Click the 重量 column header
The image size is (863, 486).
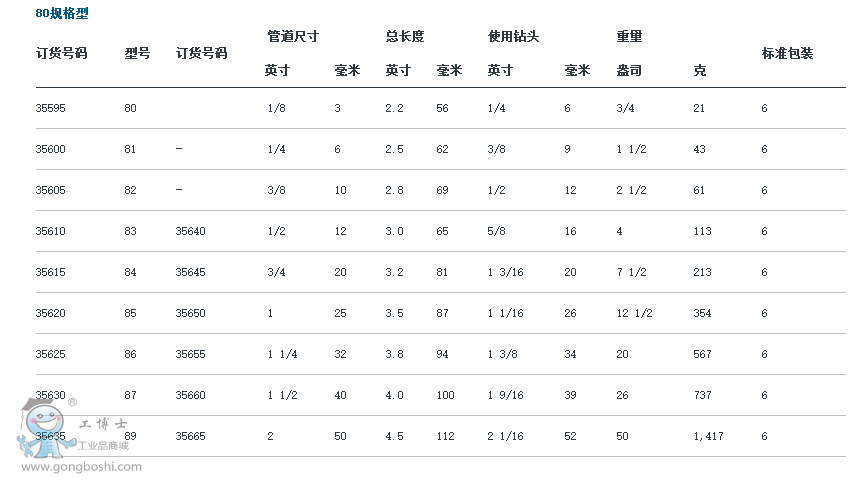pyautogui.click(x=629, y=36)
